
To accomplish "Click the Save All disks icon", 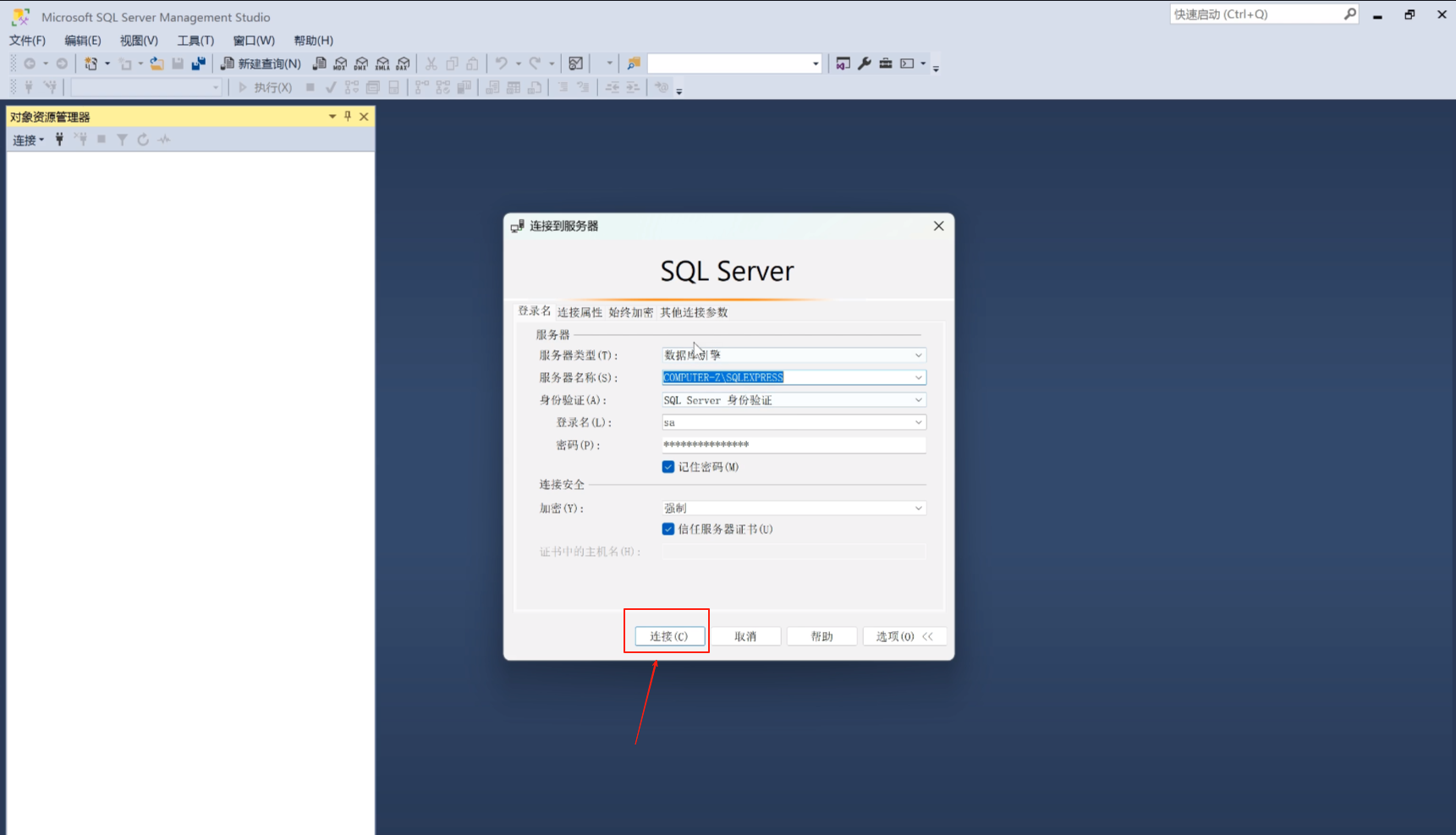I will (199, 63).
